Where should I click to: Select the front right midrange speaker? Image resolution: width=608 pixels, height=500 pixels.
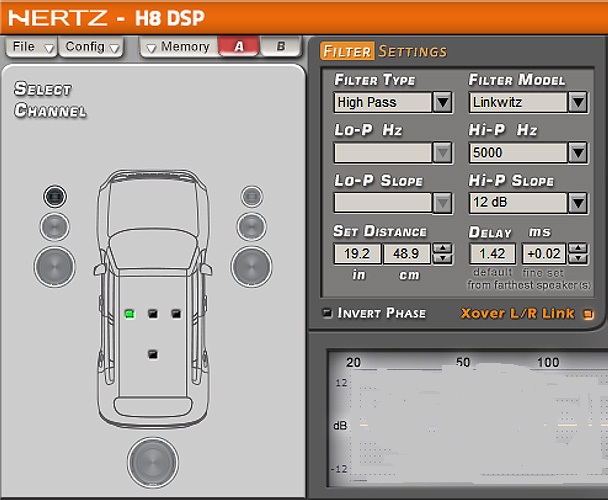tap(251, 226)
